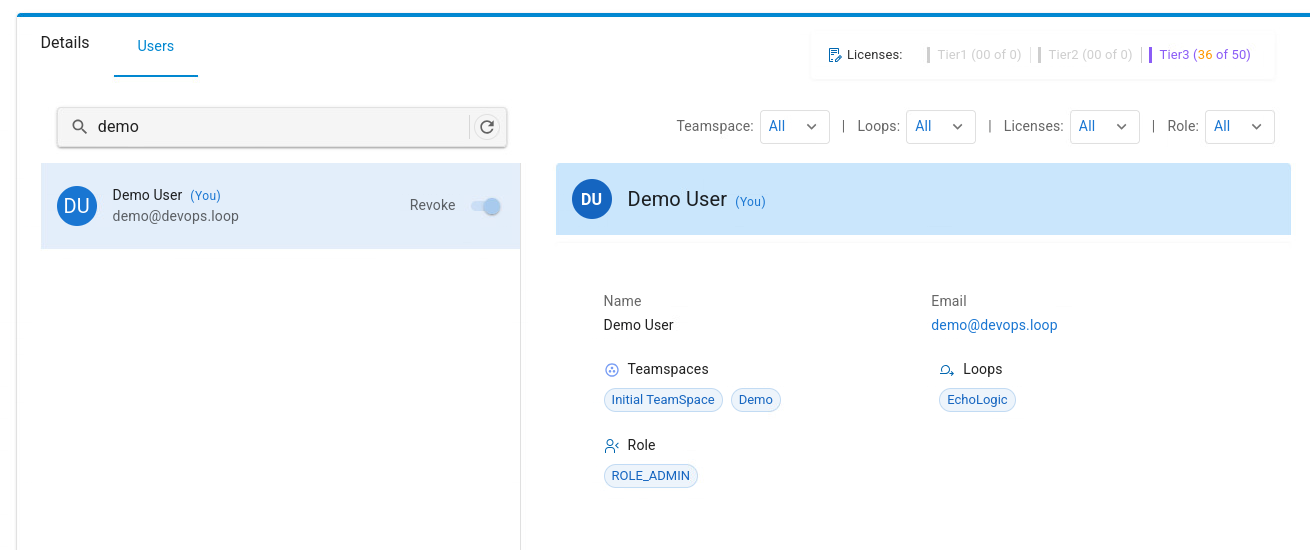Click the DU avatar in user list
Viewport: 1310px width, 550px height.
click(x=77, y=206)
